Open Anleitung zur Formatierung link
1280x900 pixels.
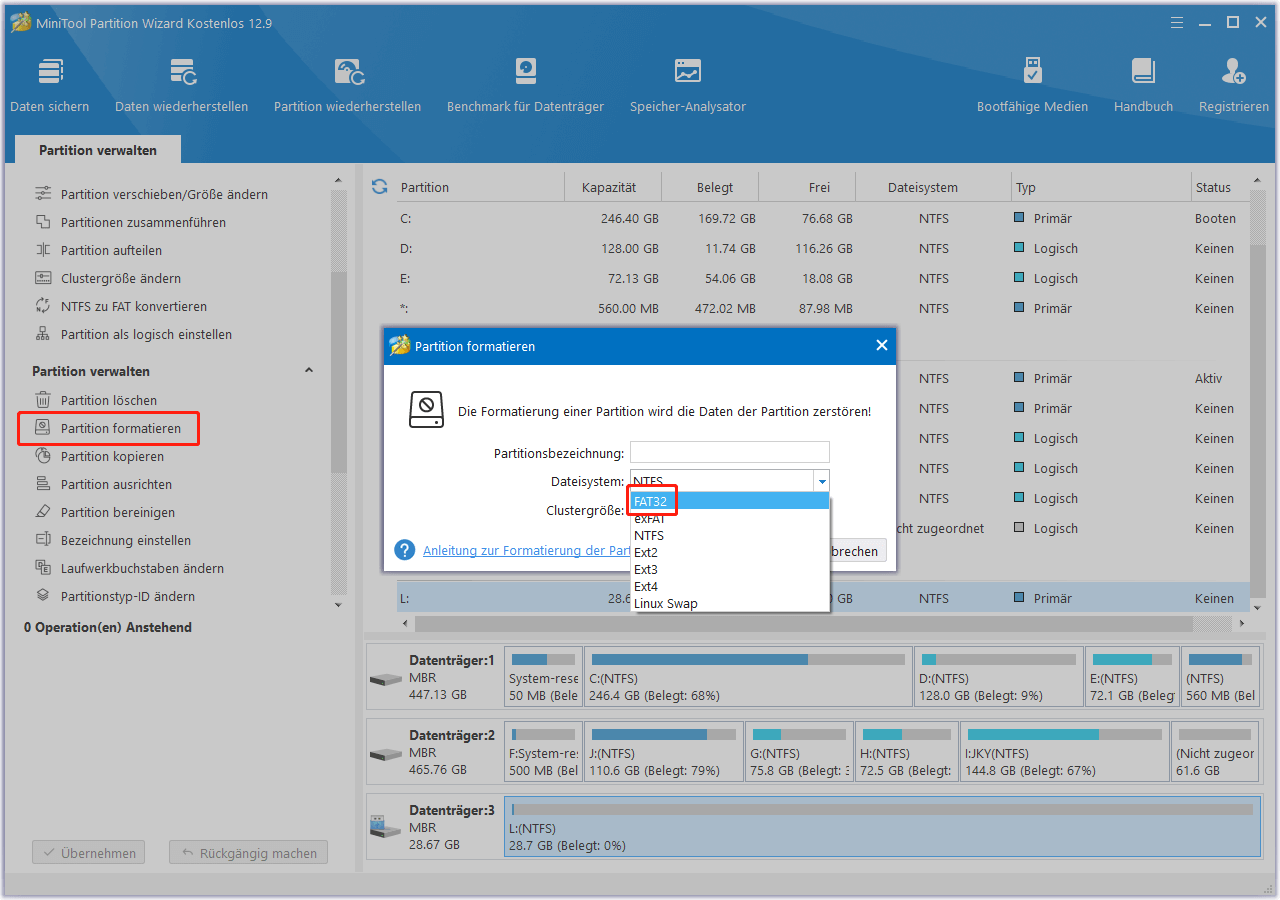527,551
